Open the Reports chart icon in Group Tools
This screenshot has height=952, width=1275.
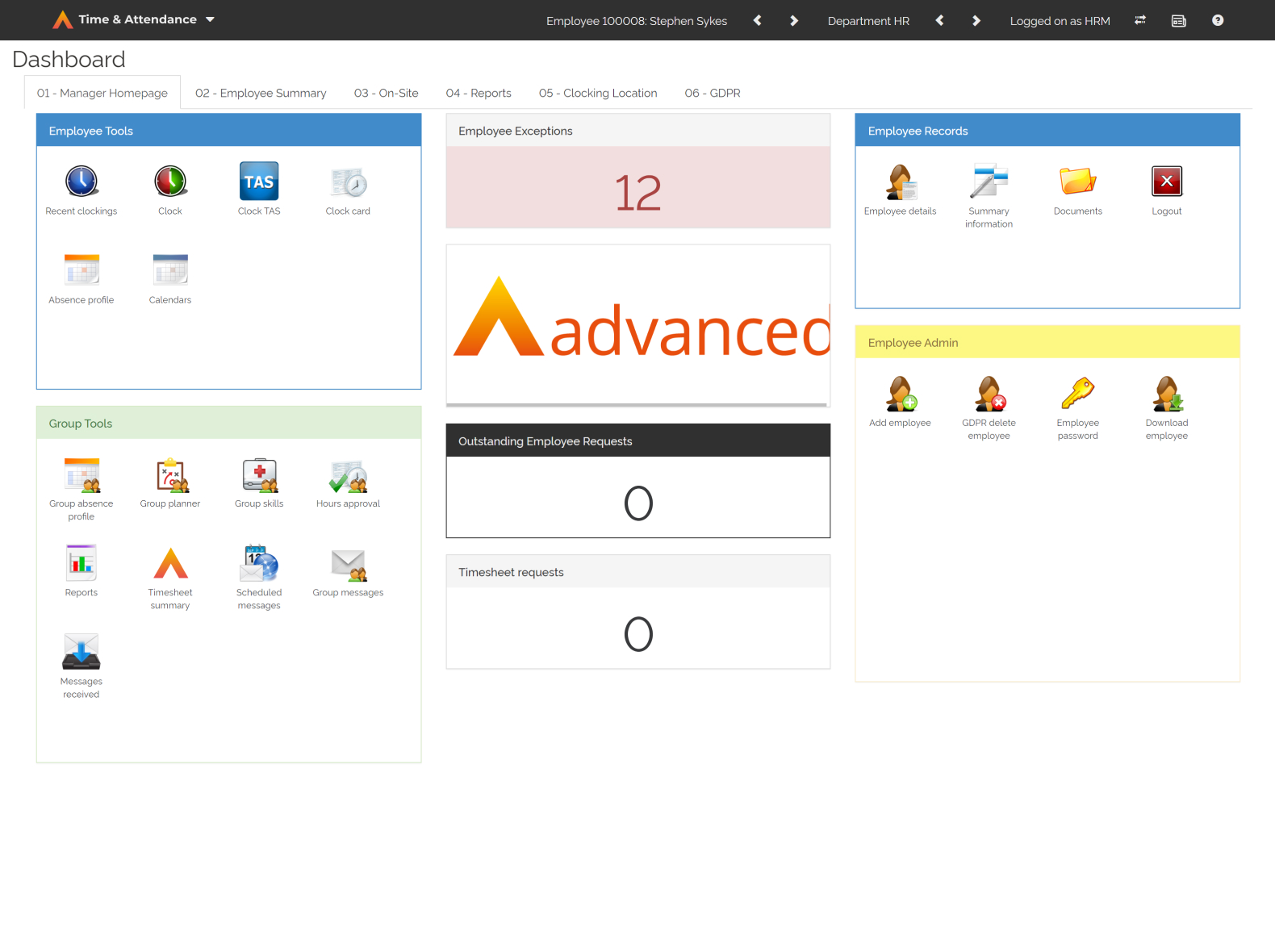point(82,563)
